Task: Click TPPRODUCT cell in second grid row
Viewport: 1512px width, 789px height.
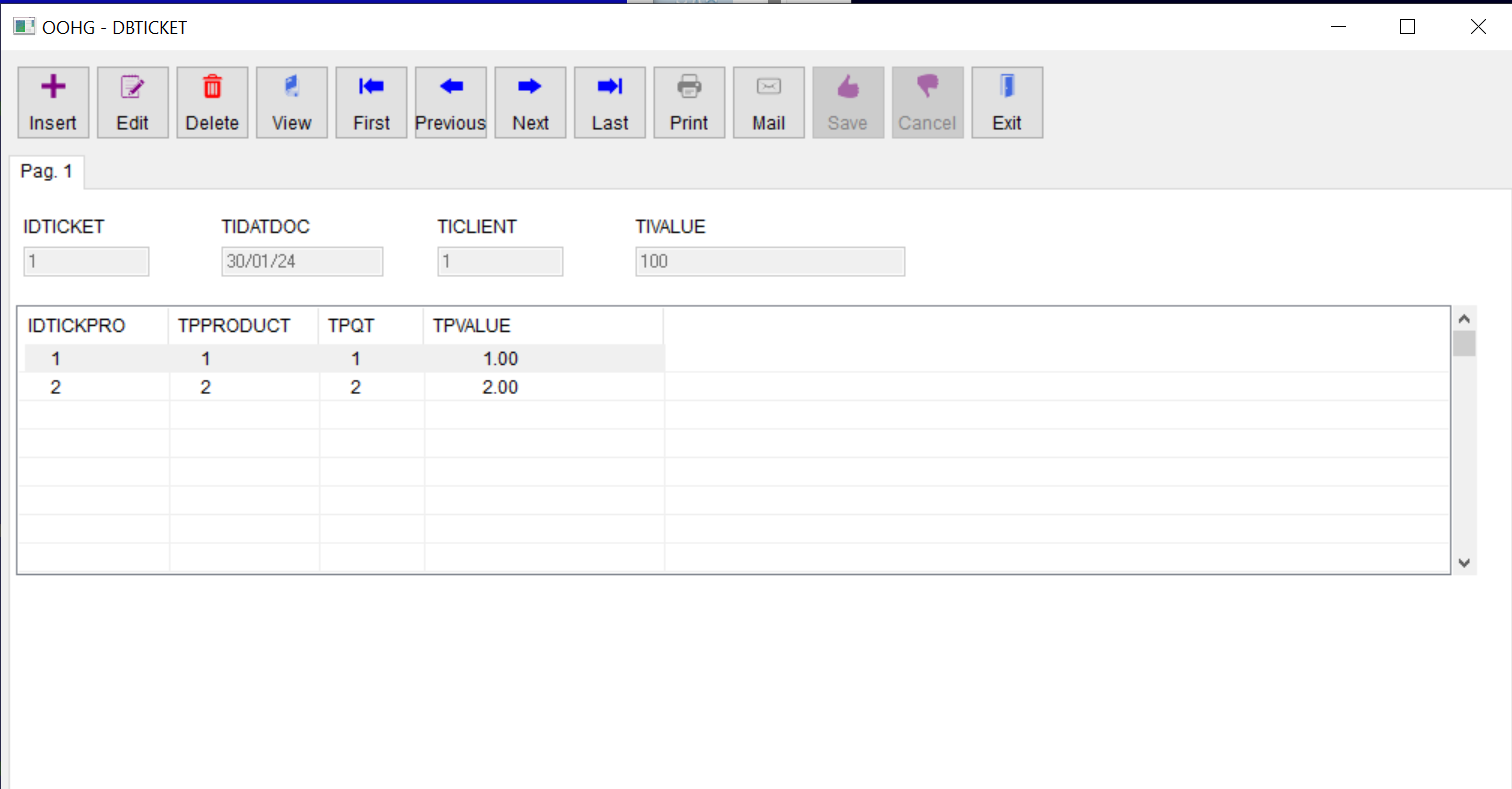Action: pyautogui.click(x=244, y=387)
